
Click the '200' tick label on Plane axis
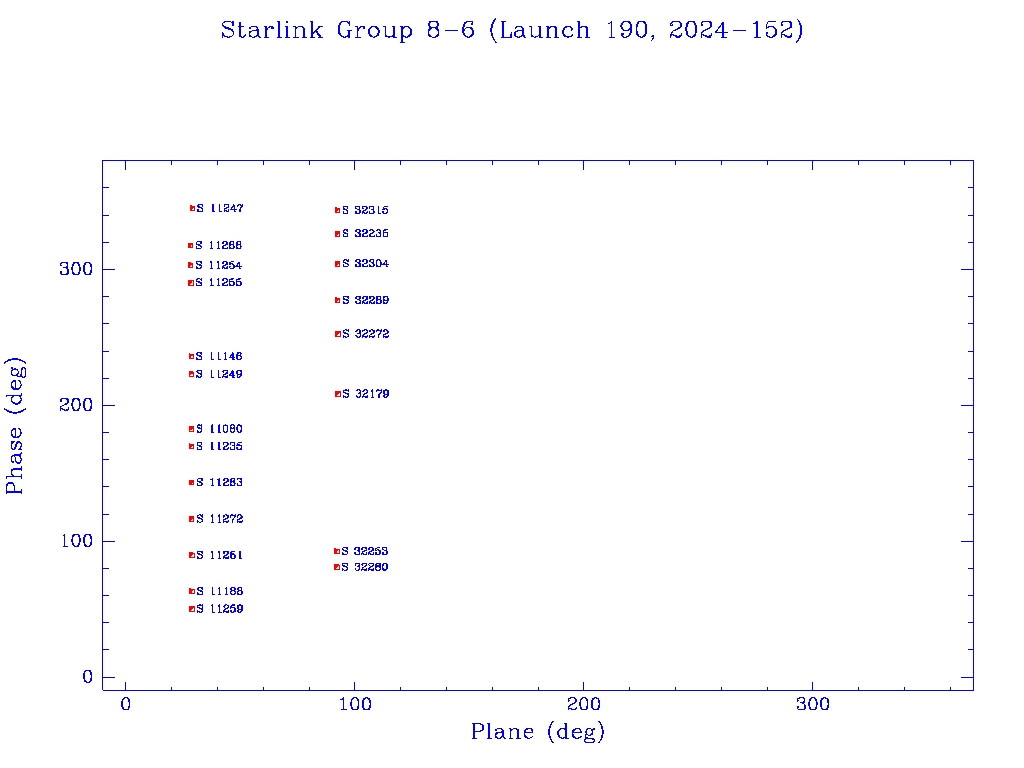click(x=583, y=705)
